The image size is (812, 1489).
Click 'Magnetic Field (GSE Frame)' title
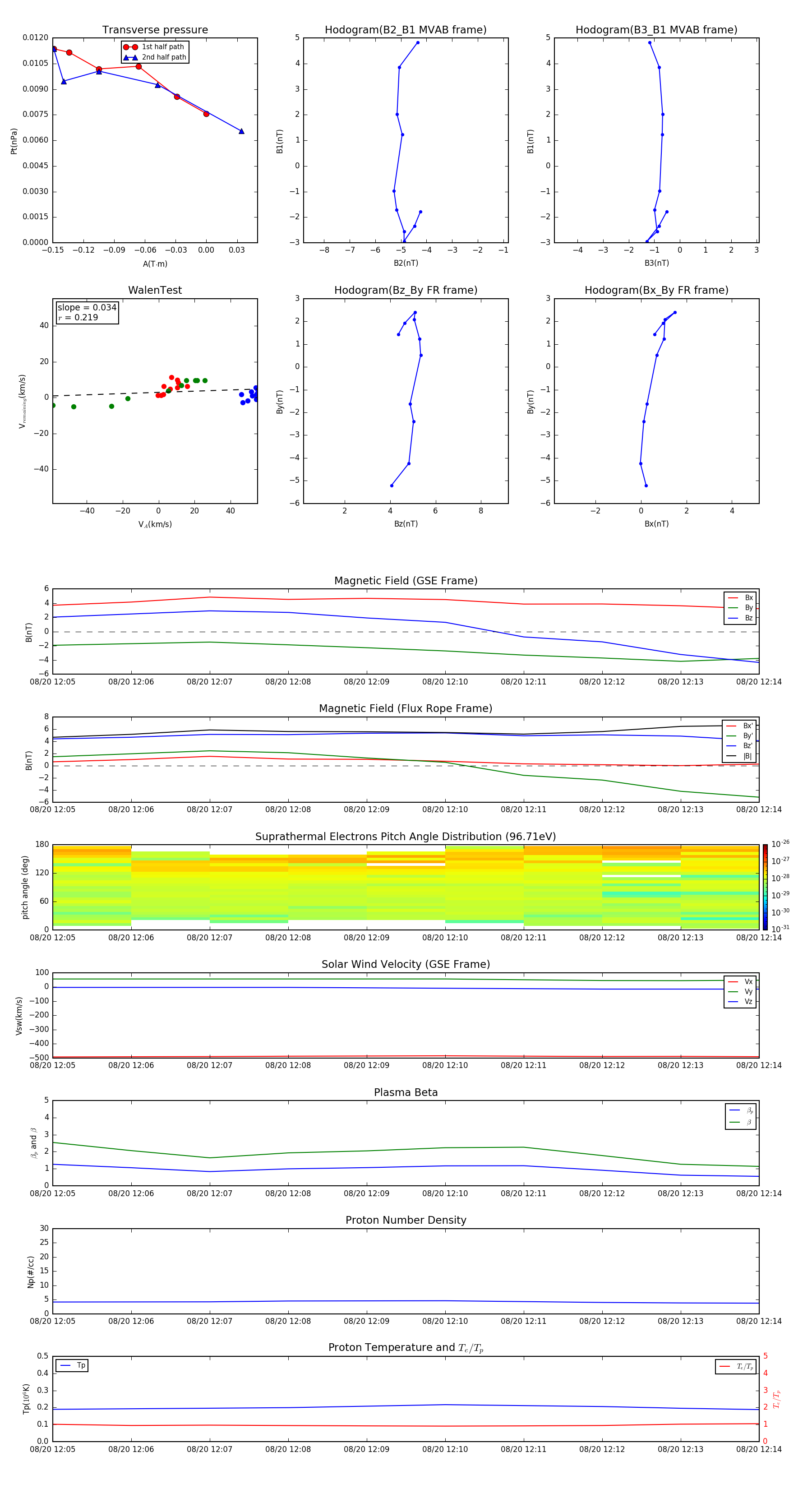[406, 581]
